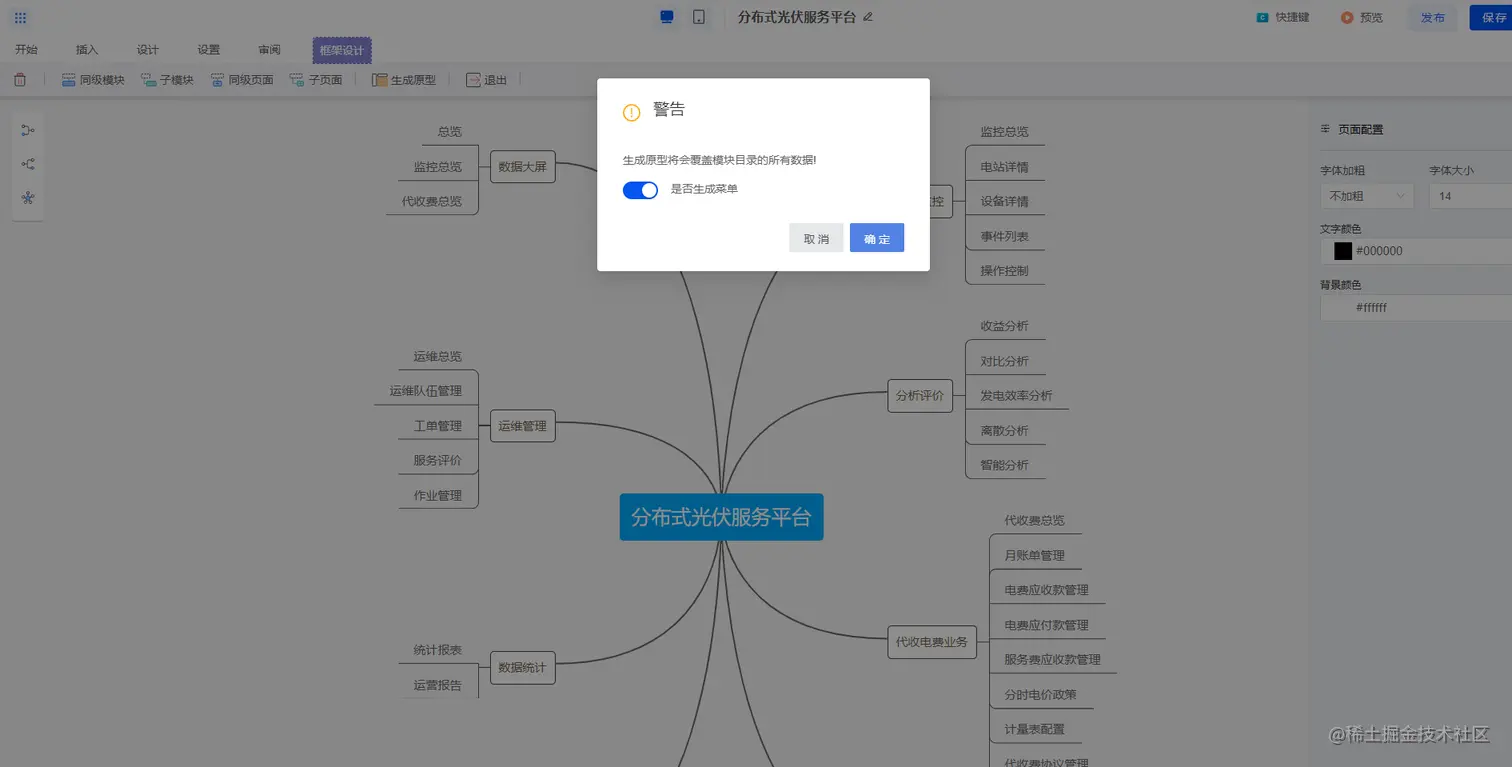Select the sibling module (同级模块) tool
This screenshot has height=767, width=1512.
click(x=93, y=79)
